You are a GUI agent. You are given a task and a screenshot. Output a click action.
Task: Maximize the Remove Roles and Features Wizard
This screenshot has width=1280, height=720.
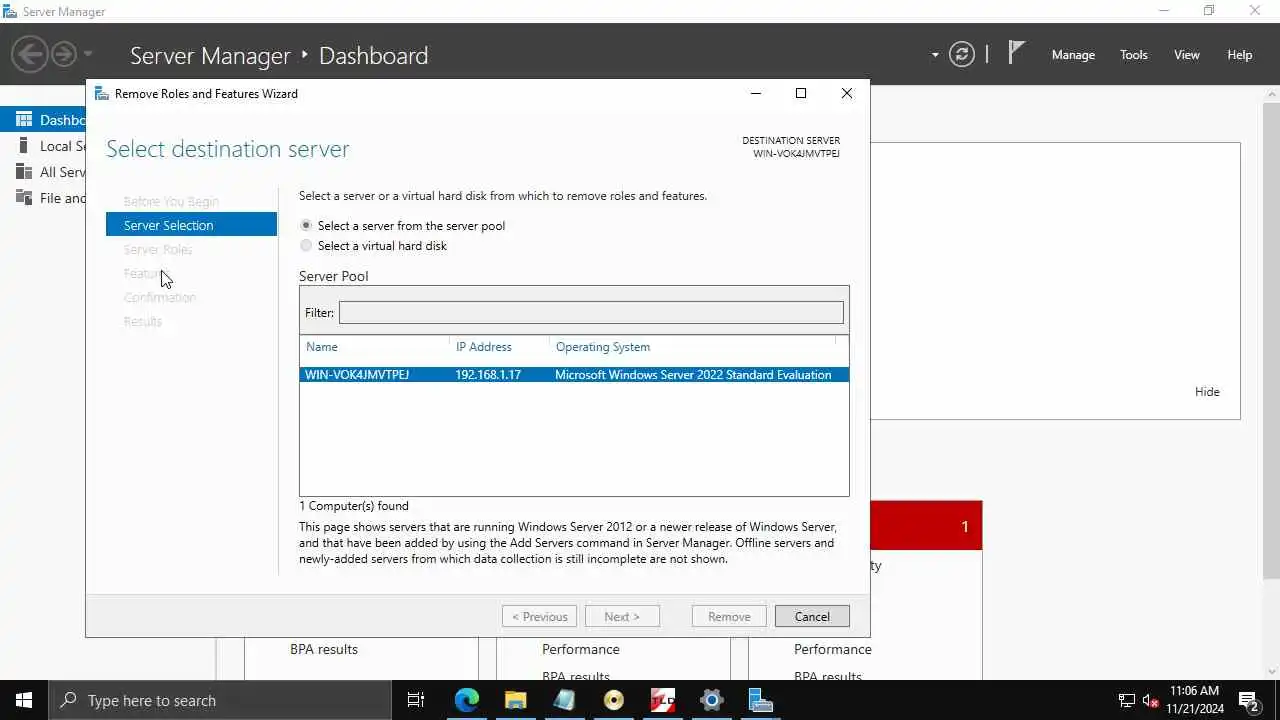click(801, 93)
